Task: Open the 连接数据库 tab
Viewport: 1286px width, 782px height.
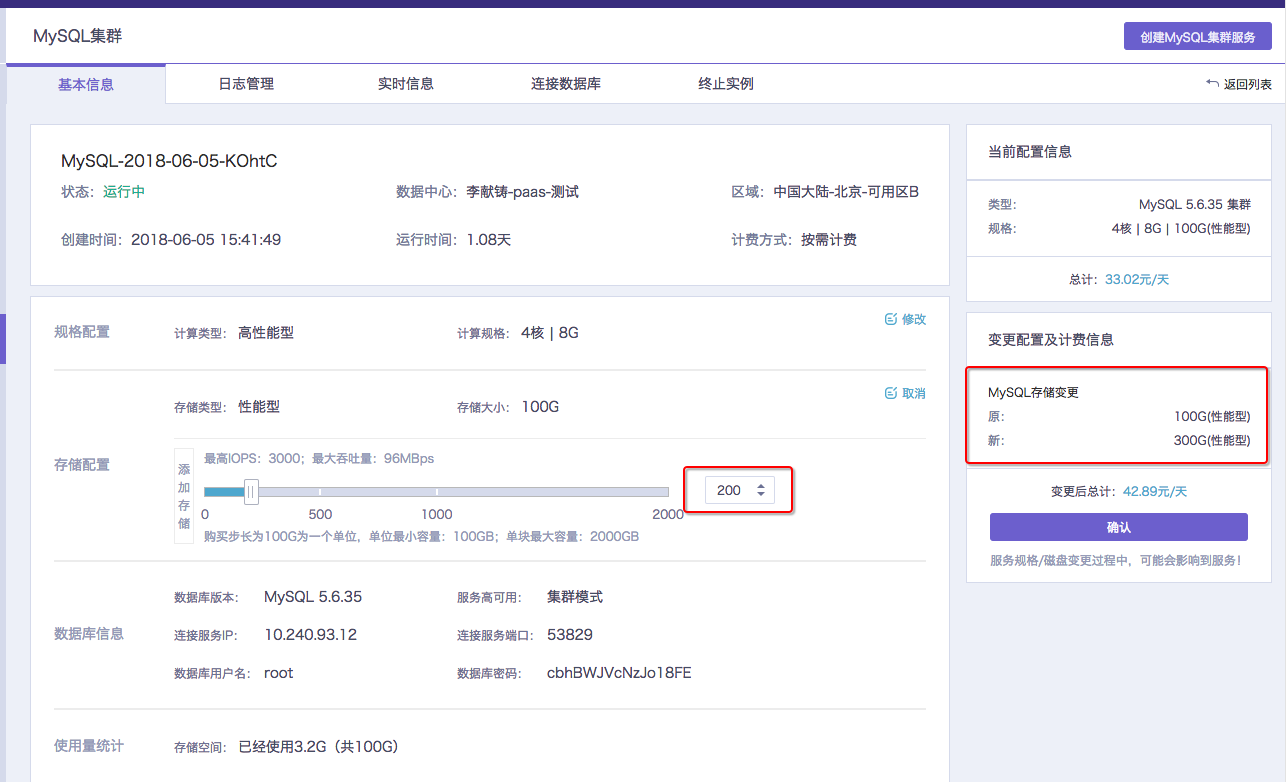Action: (566, 84)
